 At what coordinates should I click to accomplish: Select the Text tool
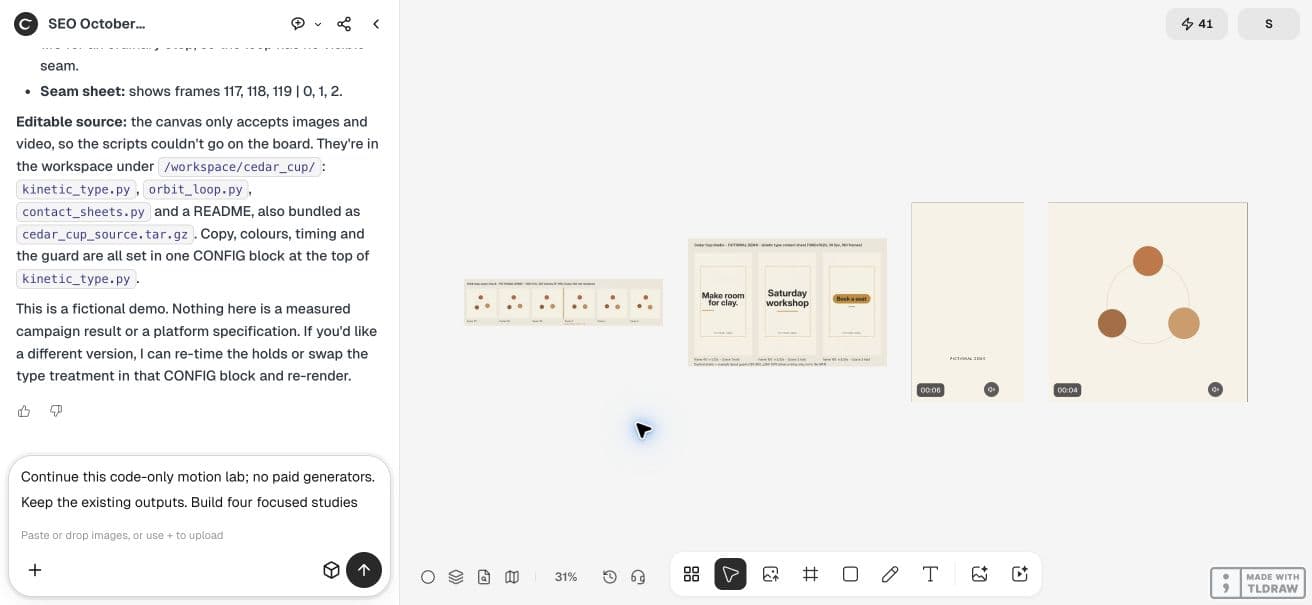(930, 574)
